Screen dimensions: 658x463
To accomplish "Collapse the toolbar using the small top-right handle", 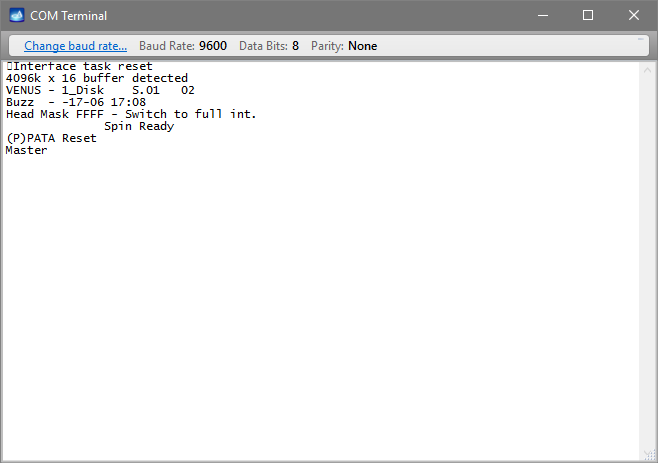I will (x=640, y=39).
